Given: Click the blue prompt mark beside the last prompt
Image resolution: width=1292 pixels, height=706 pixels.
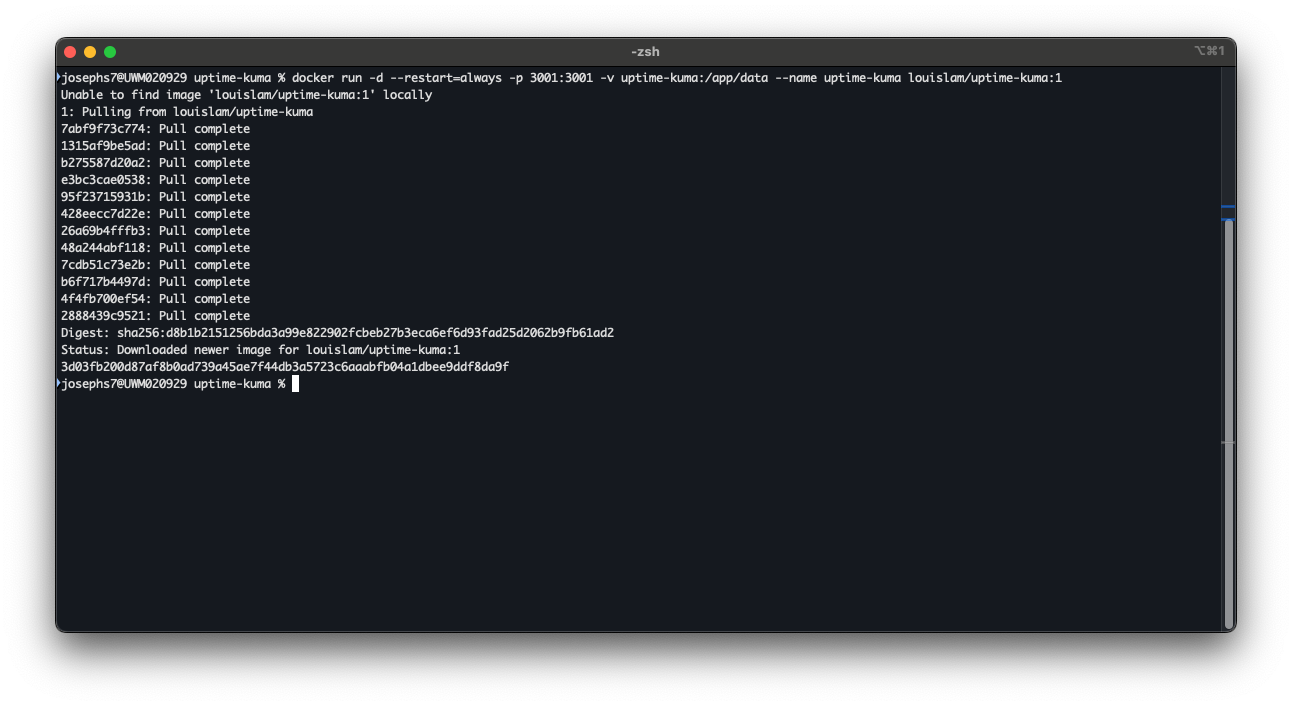Looking at the screenshot, I should (x=58, y=383).
